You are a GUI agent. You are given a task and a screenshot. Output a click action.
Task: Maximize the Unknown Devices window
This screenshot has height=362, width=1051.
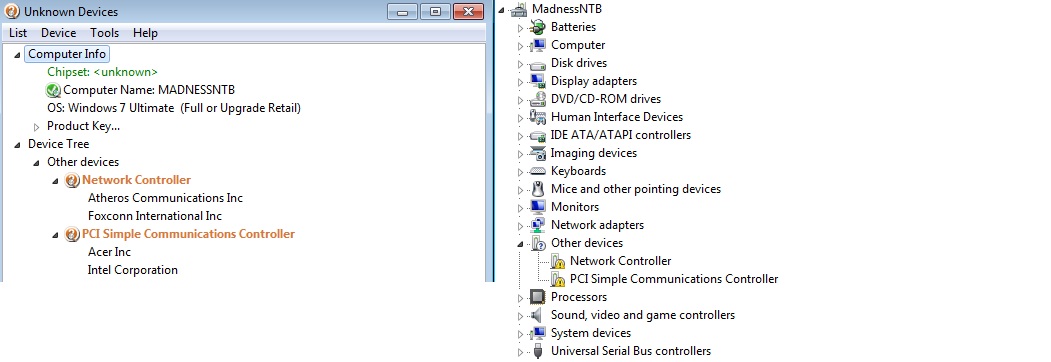point(435,11)
